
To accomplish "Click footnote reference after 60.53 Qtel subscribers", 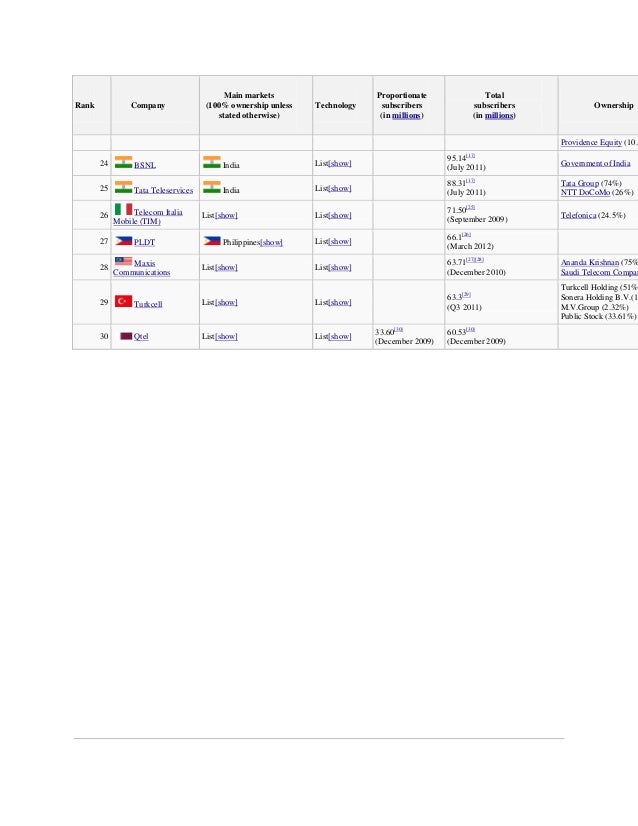I will pyautogui.click(x=470, y=329).
